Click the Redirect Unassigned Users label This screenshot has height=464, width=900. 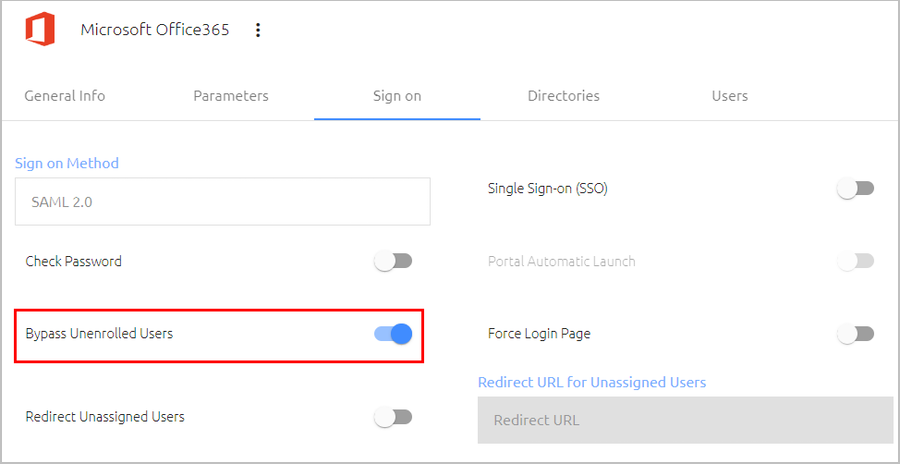(105, 416)
